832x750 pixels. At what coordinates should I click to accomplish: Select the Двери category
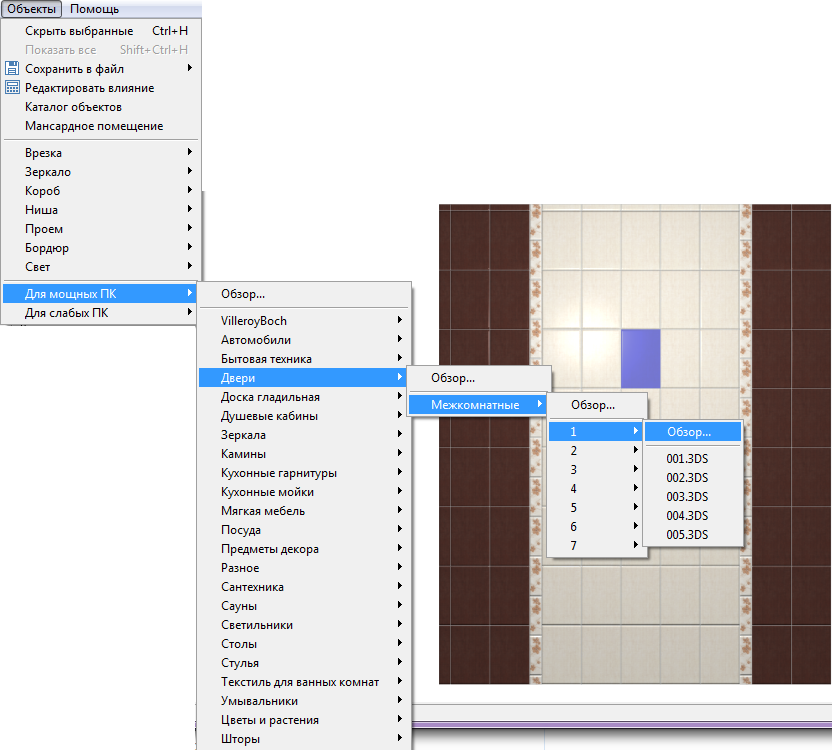(x=304, y=378)
